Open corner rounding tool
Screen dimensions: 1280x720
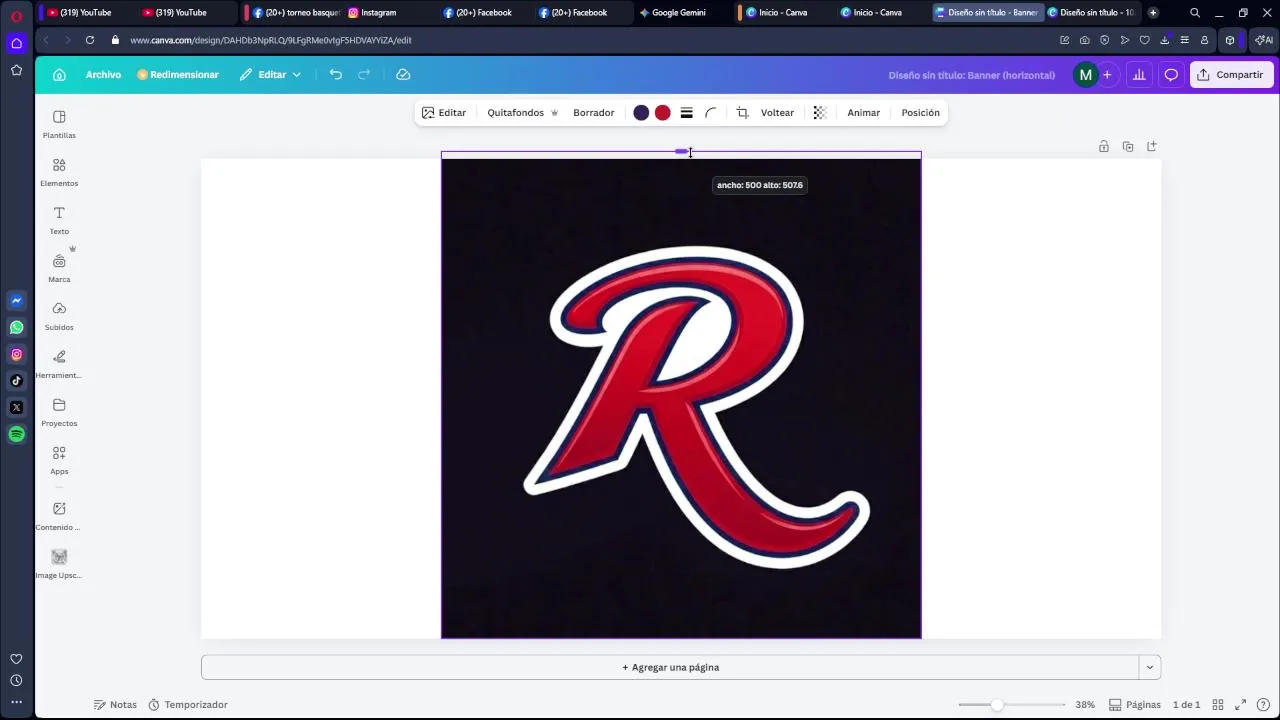[711, 113]
